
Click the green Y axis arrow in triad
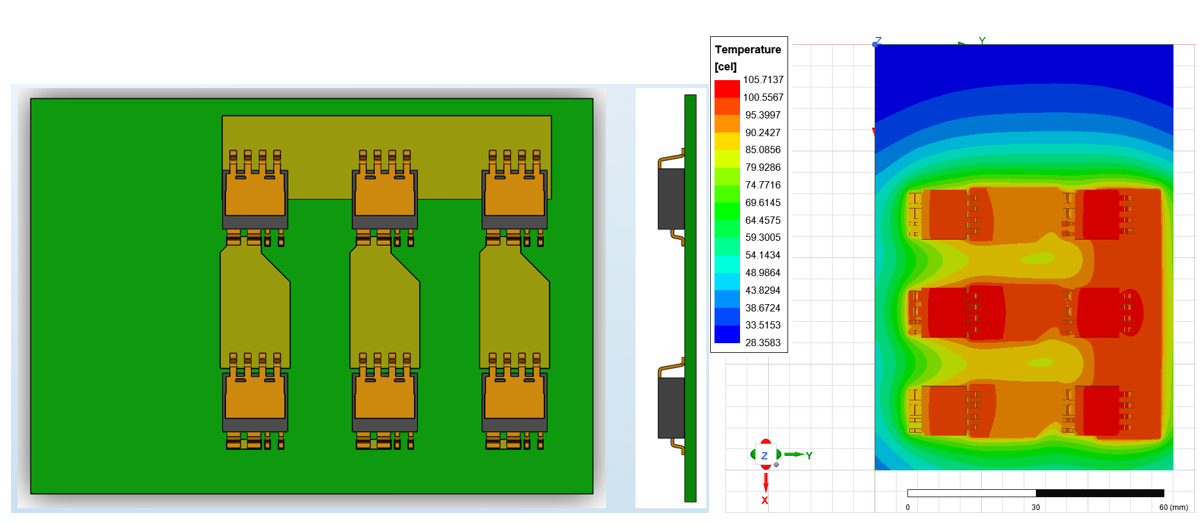coord(797,455)
